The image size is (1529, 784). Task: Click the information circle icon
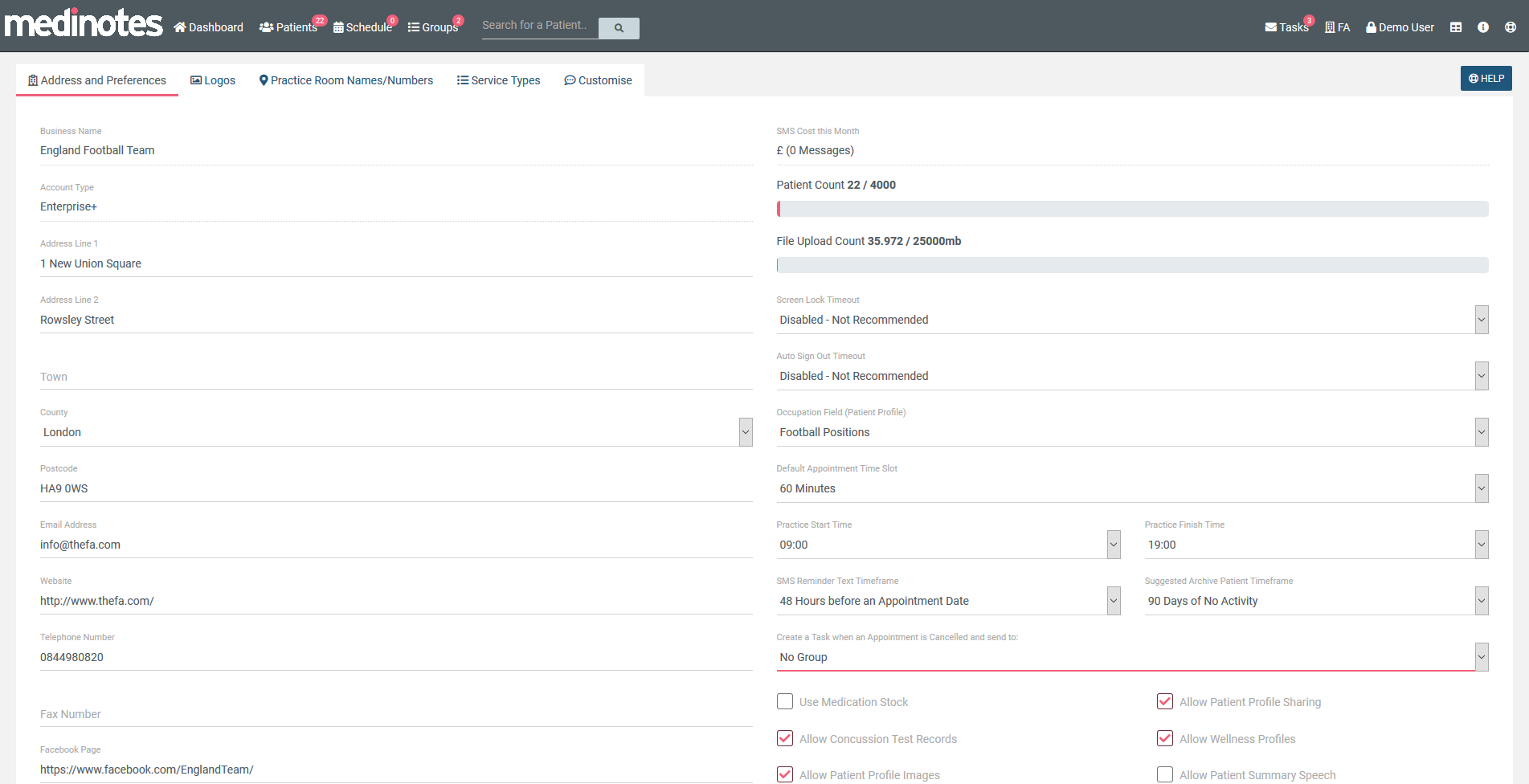1483,27
